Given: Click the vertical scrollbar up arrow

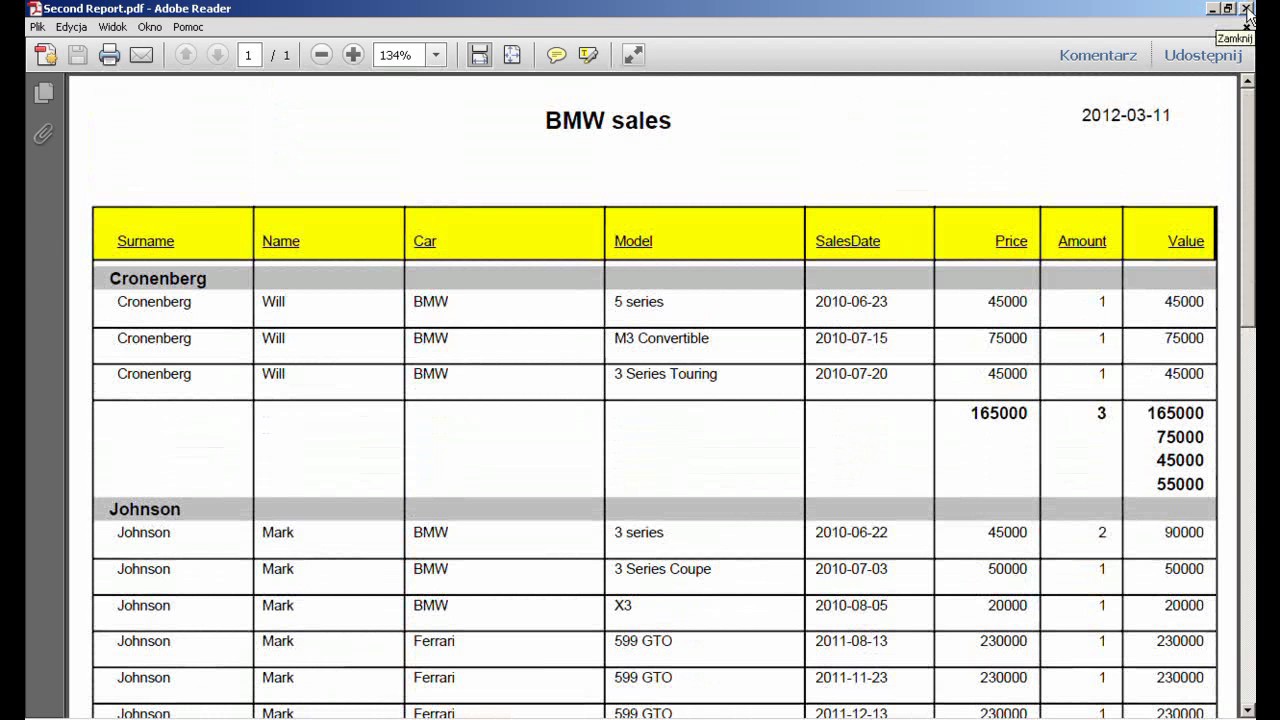Looking at the screenshot, I should [1247, 81].
